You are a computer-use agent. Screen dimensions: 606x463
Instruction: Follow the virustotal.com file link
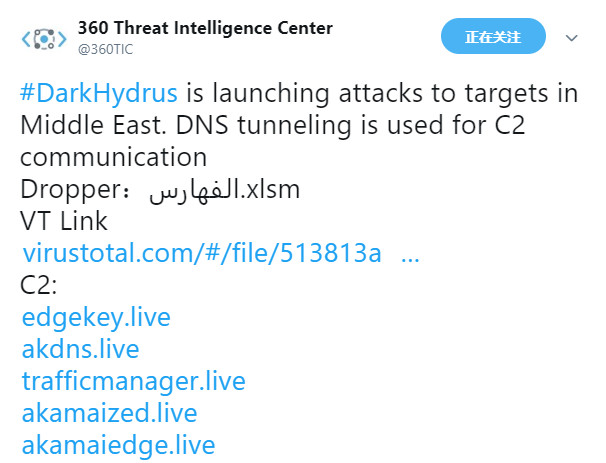(202, 253)
